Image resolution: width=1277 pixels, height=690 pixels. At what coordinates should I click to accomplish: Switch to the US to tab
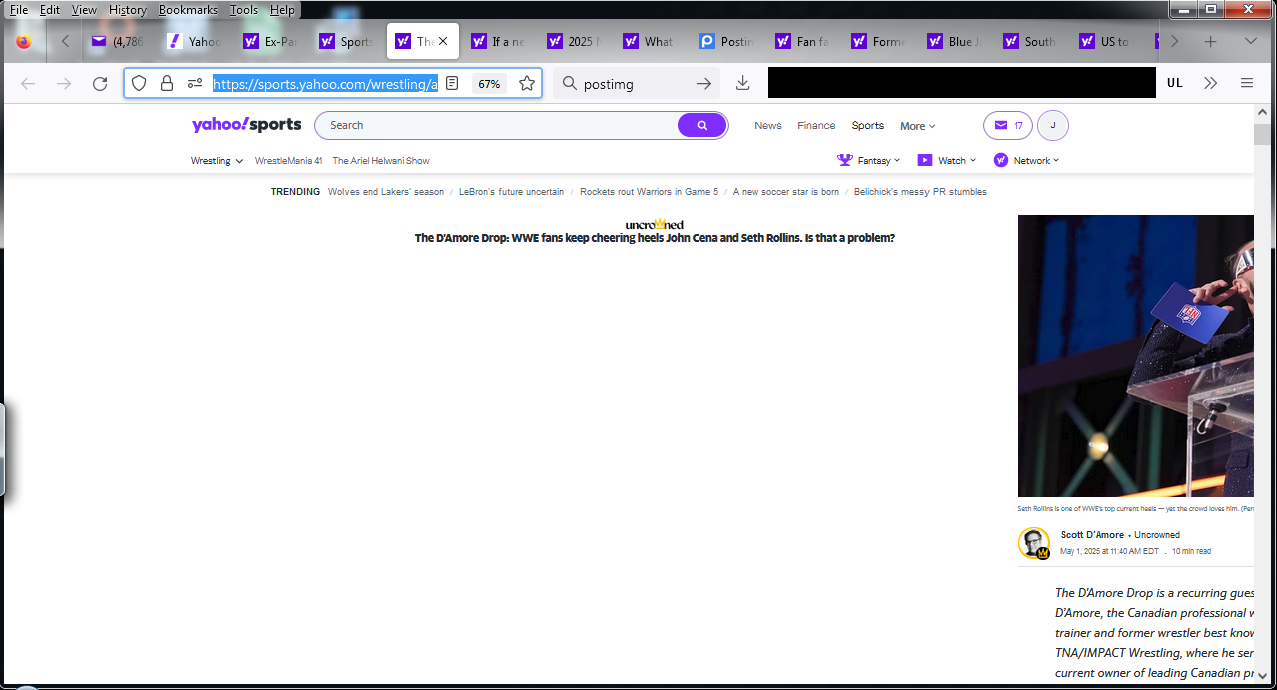(x=1106, y=42)
